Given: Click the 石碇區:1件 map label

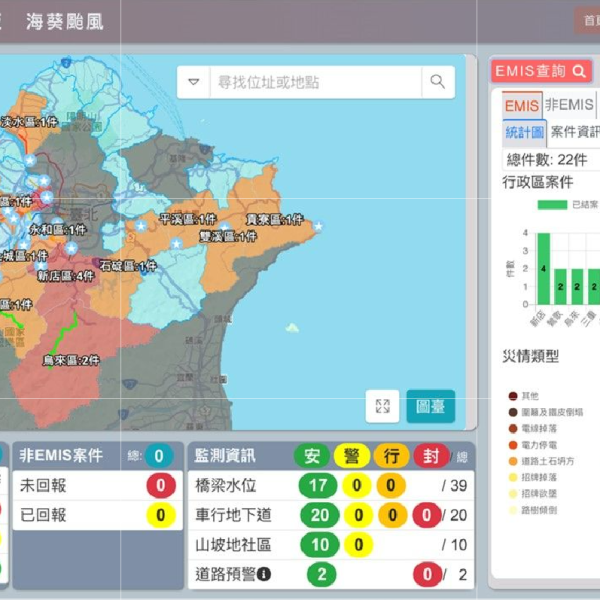Looking at the screenshot, I should point(128,266).
